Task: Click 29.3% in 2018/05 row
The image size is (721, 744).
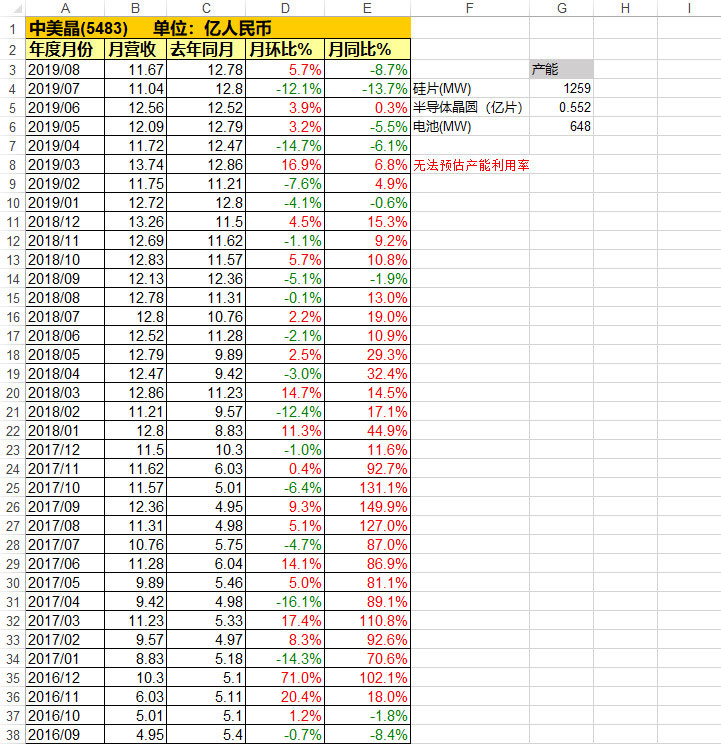Action: 367,354
